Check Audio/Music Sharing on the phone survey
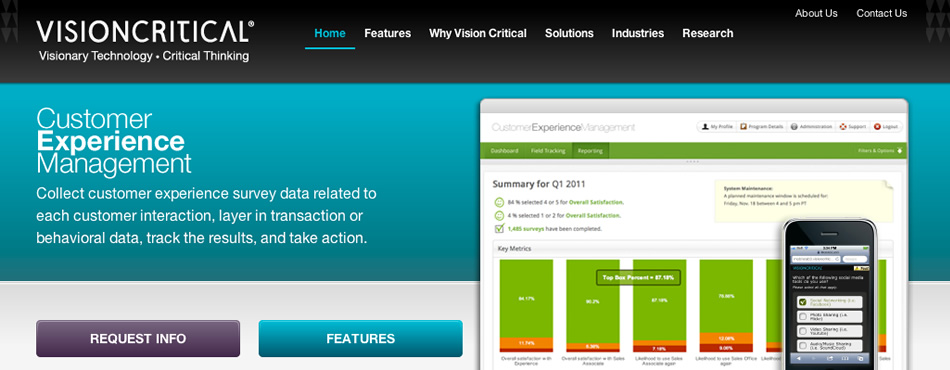This screenshot has width=950, height=370. pos(802,346)
